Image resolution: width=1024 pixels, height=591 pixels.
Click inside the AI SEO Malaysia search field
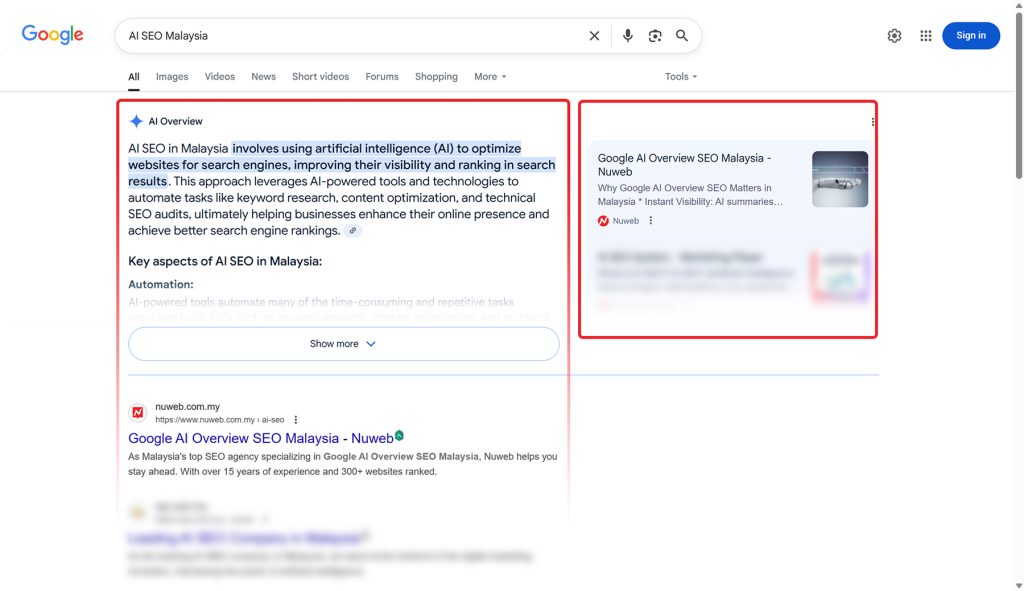[353, 36]
